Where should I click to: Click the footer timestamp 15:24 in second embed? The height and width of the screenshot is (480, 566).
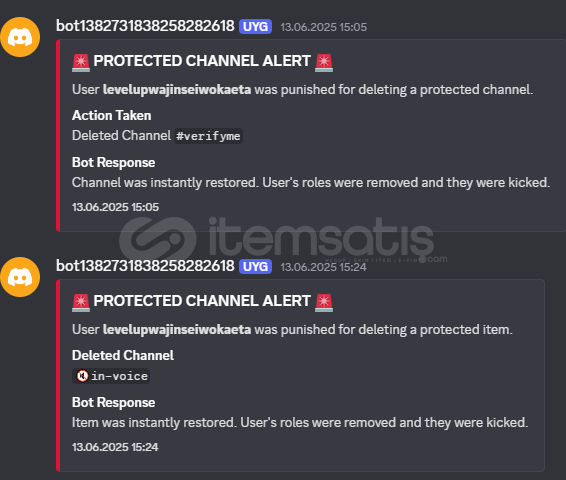click(x=115, y=447)
